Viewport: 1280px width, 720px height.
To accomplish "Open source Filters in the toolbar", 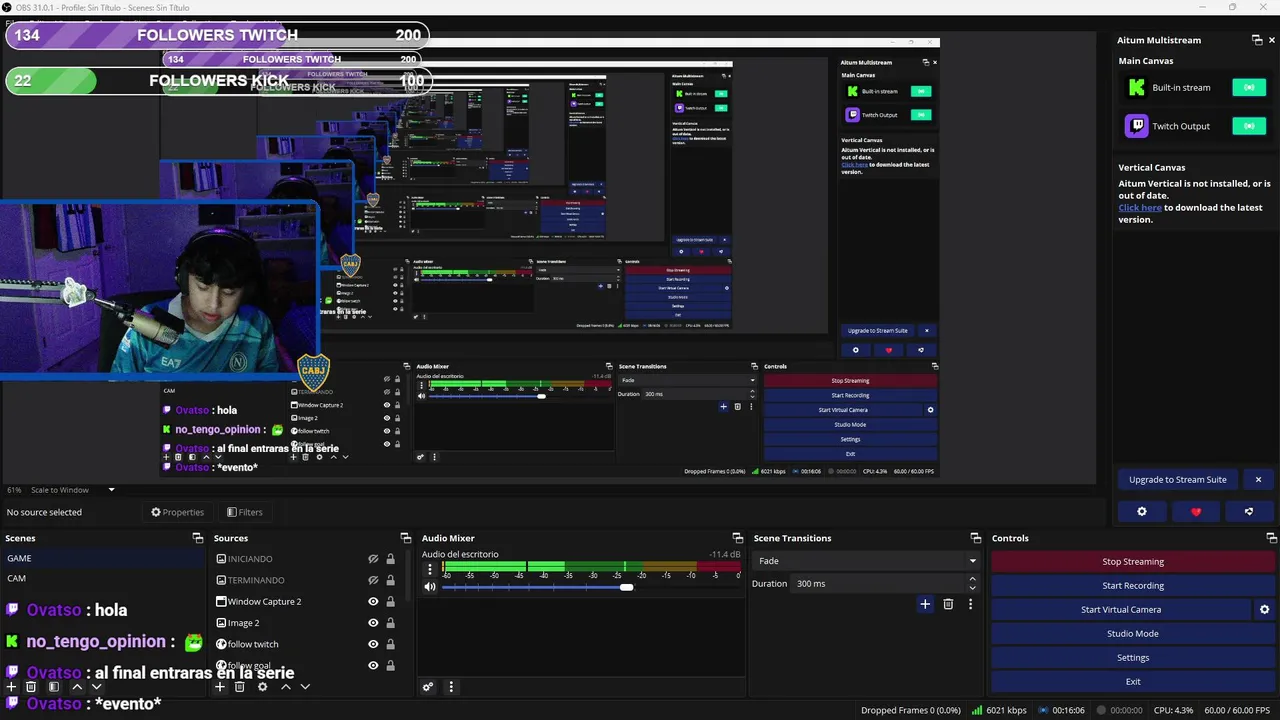I will point(244,512).
